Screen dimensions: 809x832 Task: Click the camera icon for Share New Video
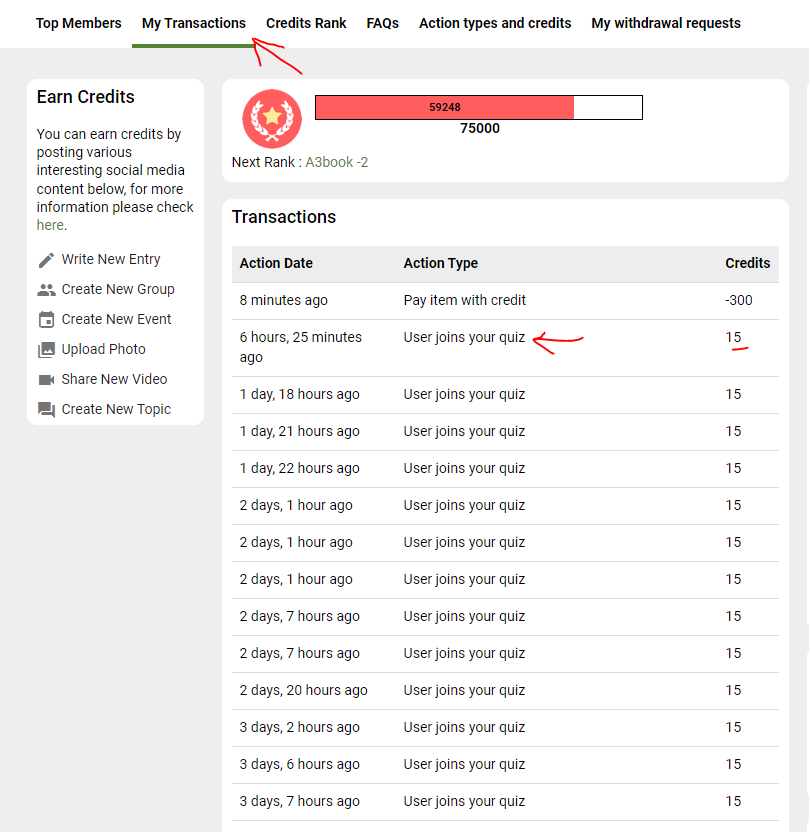[x=46, y=380]
